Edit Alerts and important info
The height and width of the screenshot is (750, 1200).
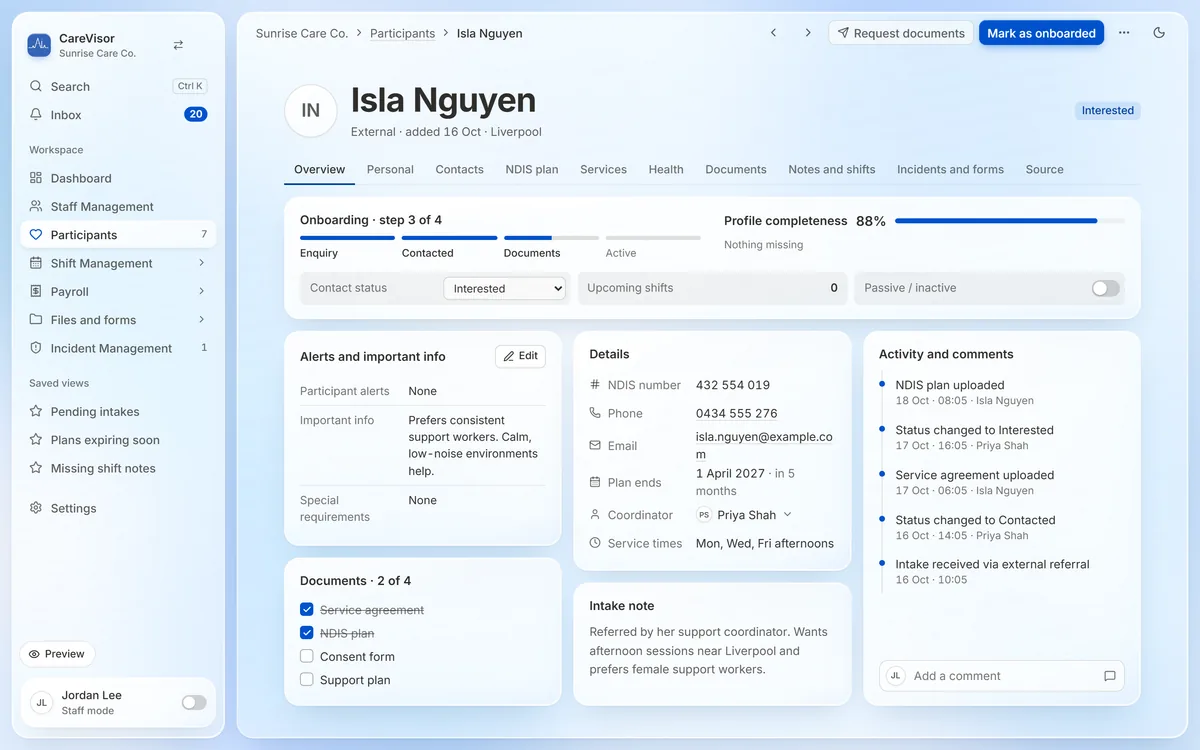pos(521,356)
